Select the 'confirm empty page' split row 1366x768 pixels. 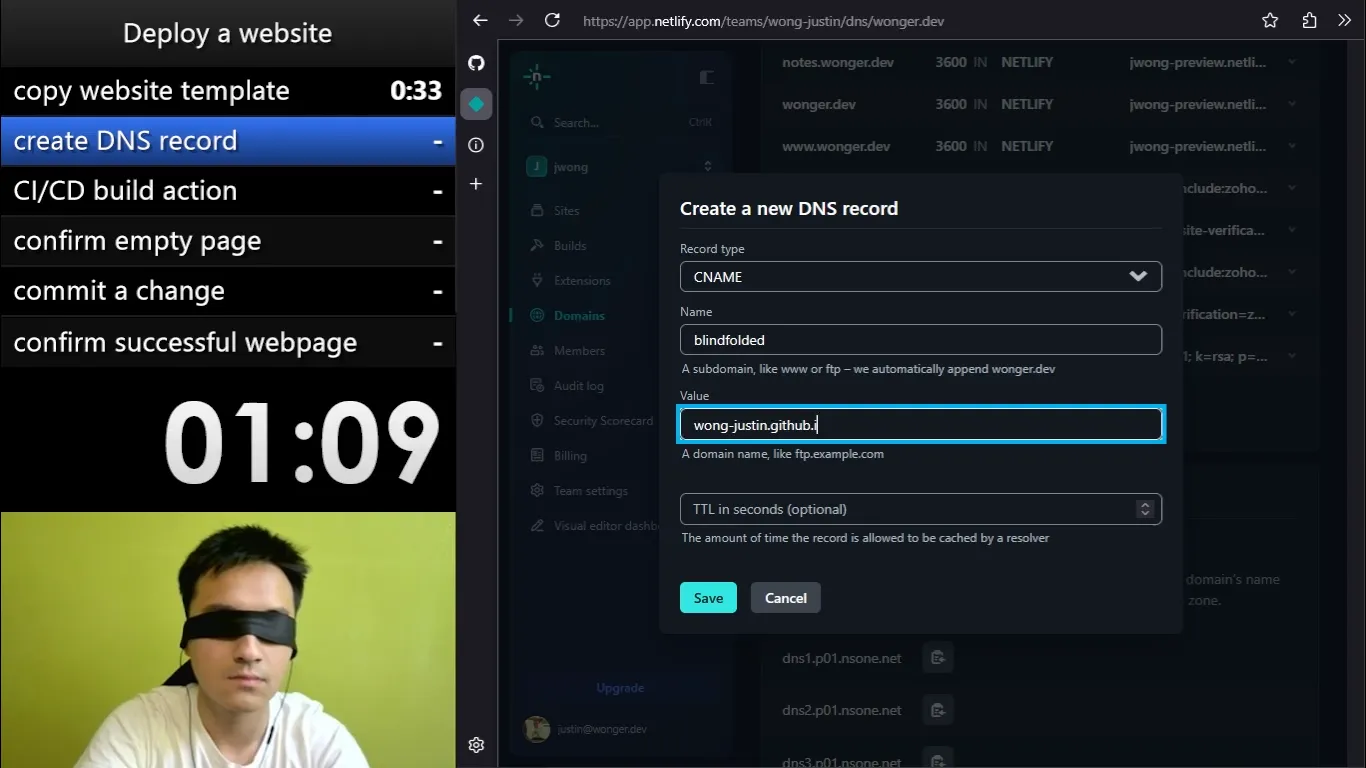228,241
